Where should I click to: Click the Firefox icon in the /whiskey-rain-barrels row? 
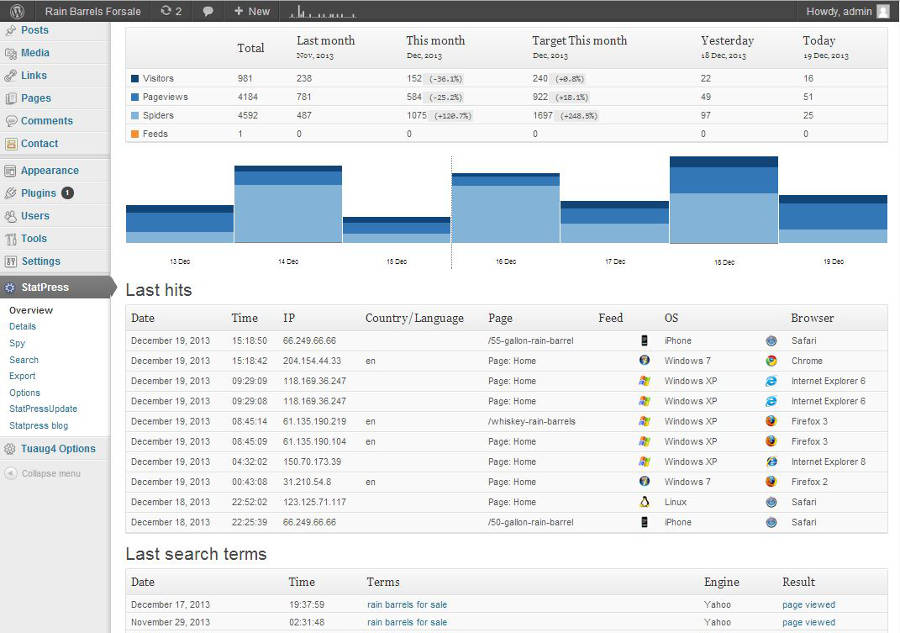point(771,421)
